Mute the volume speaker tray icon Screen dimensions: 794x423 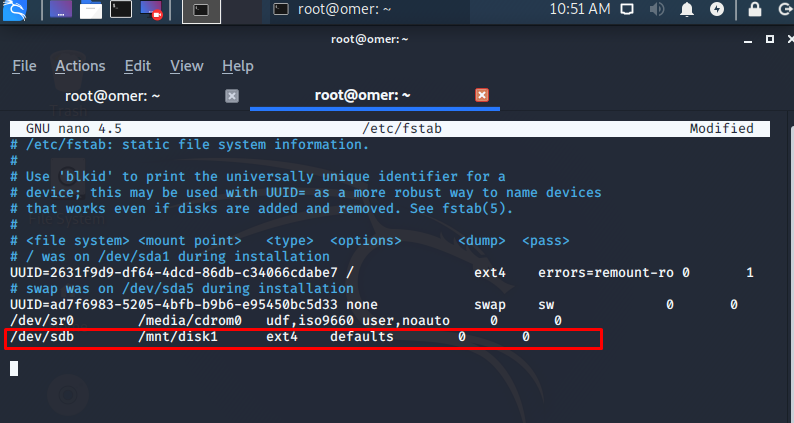[657, 9]
